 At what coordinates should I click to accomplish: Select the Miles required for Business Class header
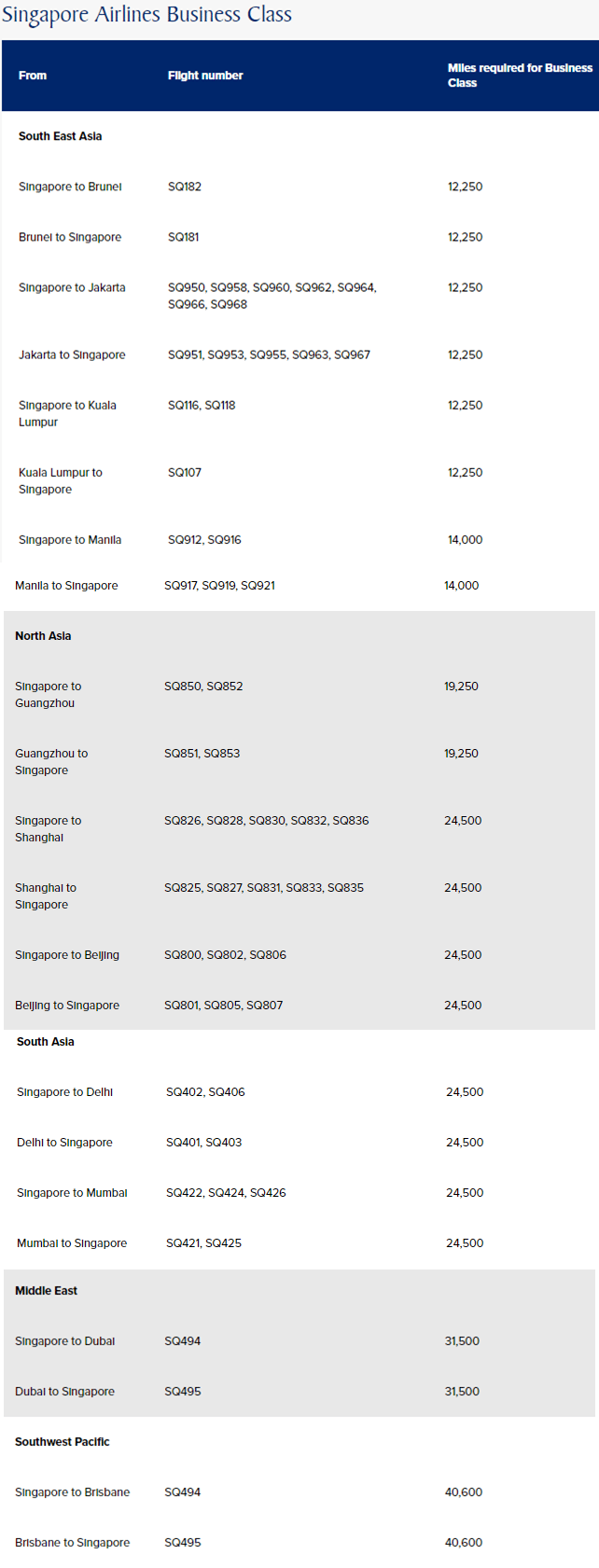519,76
